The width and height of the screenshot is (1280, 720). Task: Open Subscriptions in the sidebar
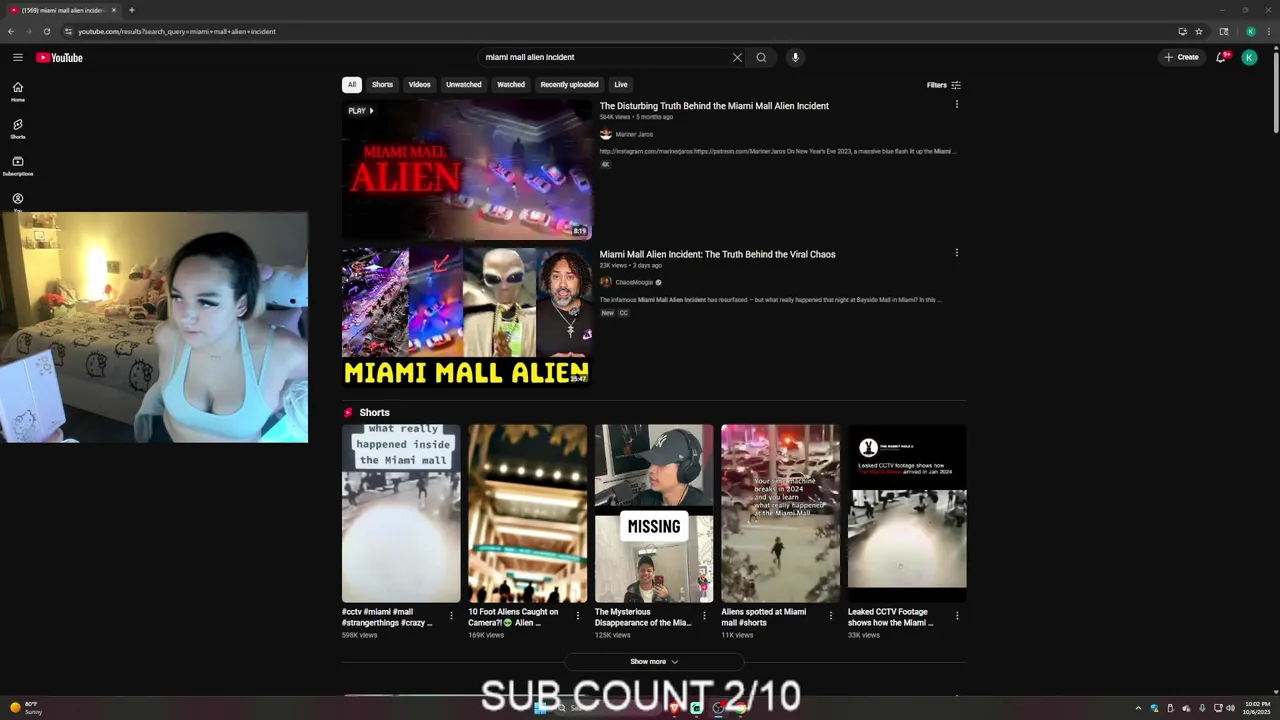click(x=18, y=166)
